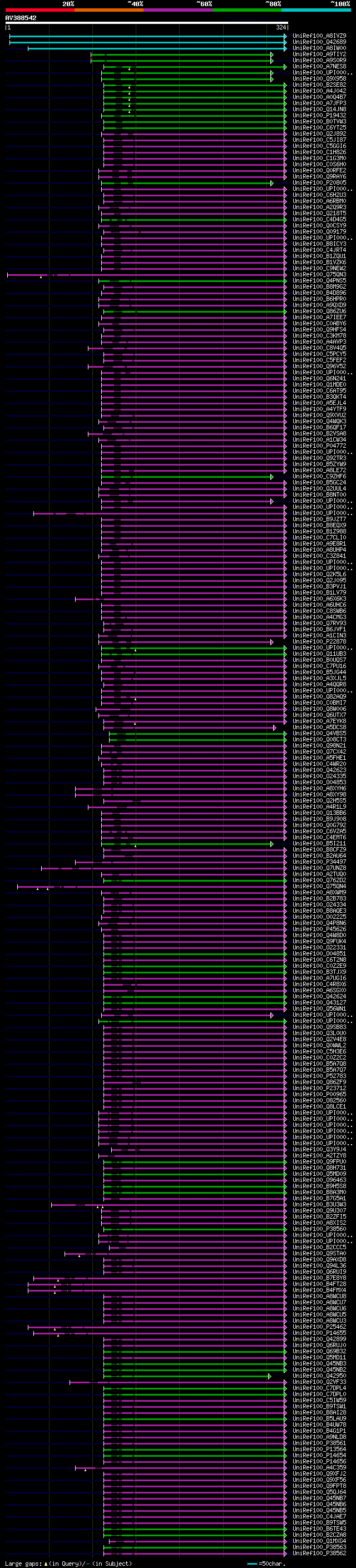Image resolution: width=356 pixels, height=1568 pixels.
Task: Select the UniRef100_C1H826 label
Action: click(319, 152)
